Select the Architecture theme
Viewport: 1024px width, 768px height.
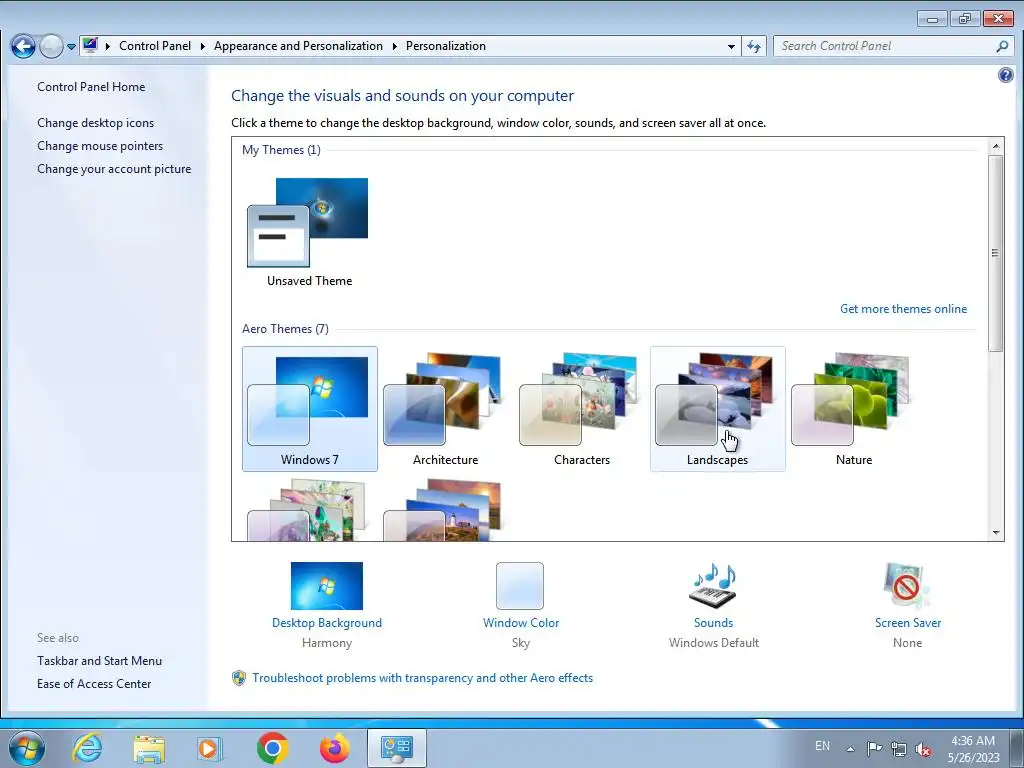click(x=445, y=409)
